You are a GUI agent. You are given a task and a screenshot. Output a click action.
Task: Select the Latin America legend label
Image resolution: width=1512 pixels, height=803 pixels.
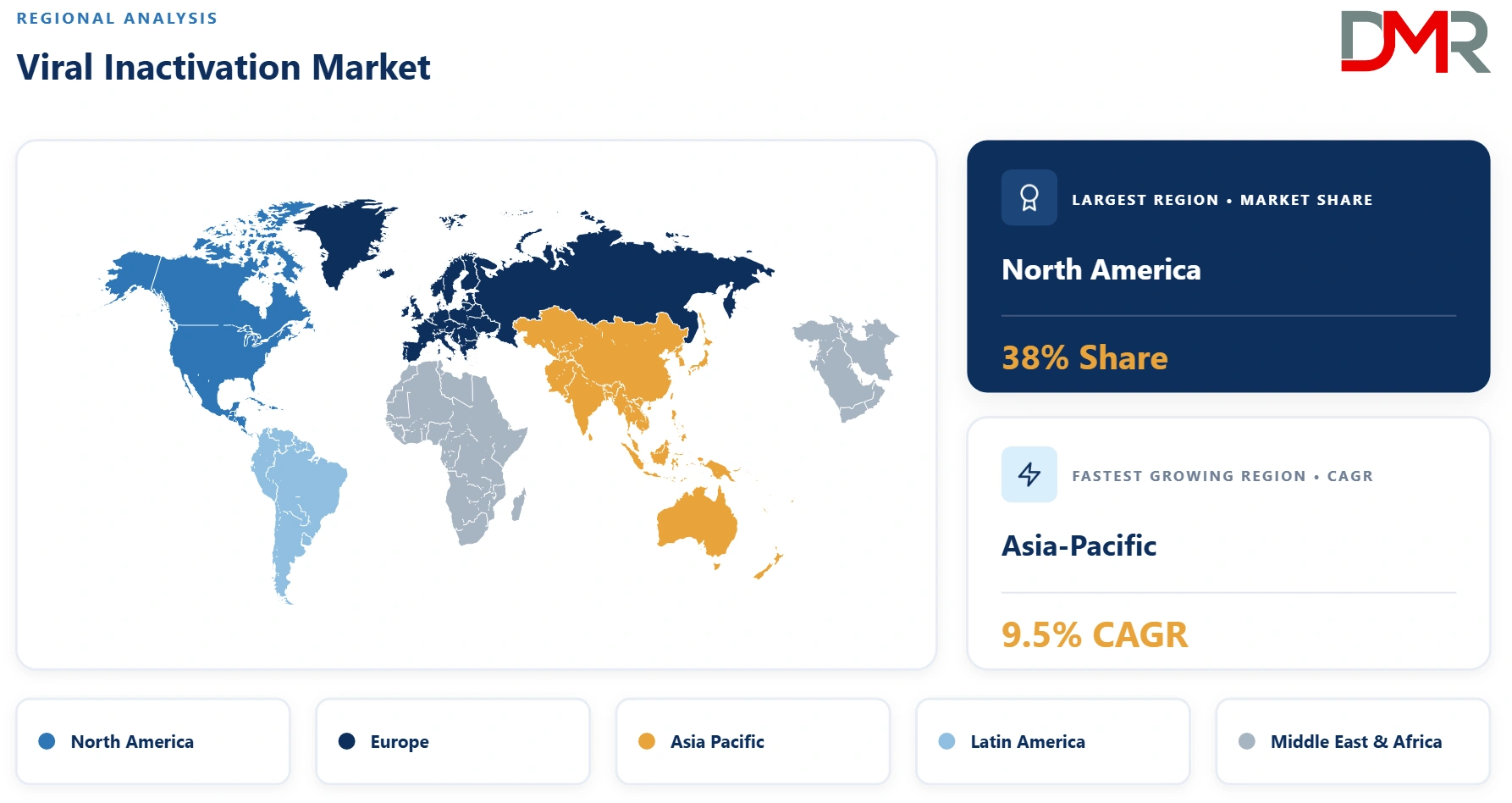1028,742
